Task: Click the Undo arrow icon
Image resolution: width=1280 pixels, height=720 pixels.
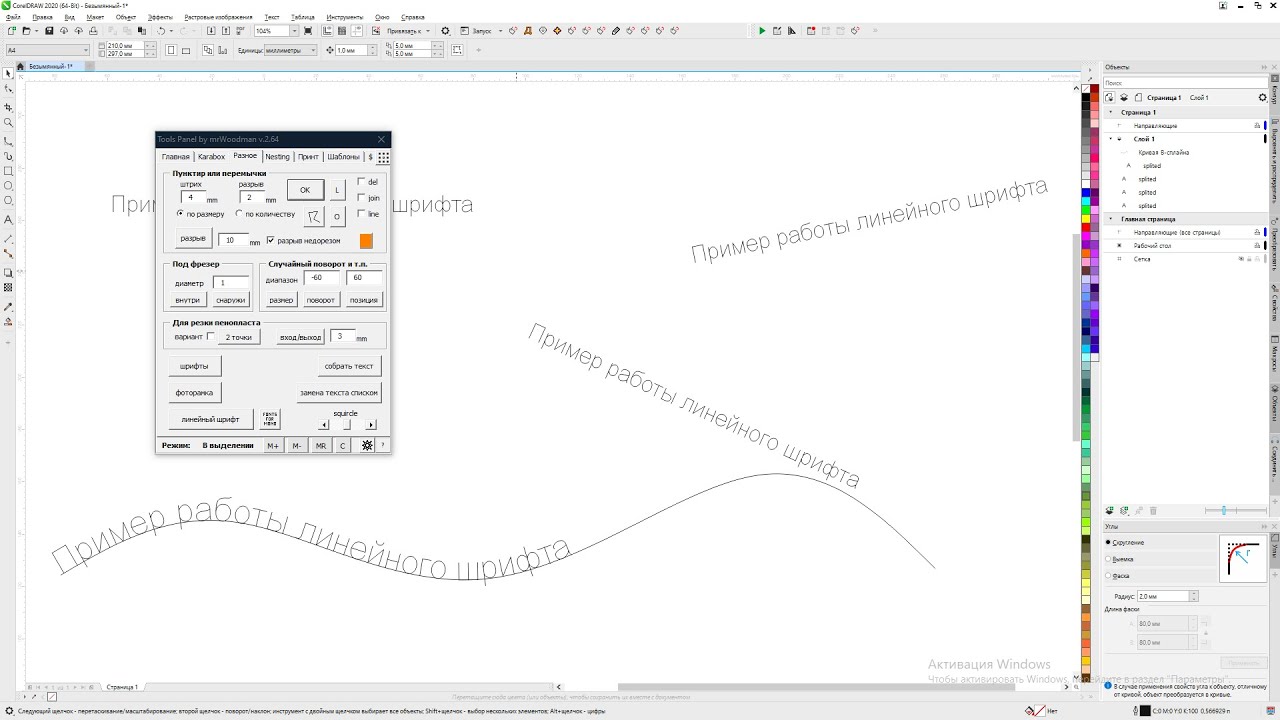Action: click(161, 31)
